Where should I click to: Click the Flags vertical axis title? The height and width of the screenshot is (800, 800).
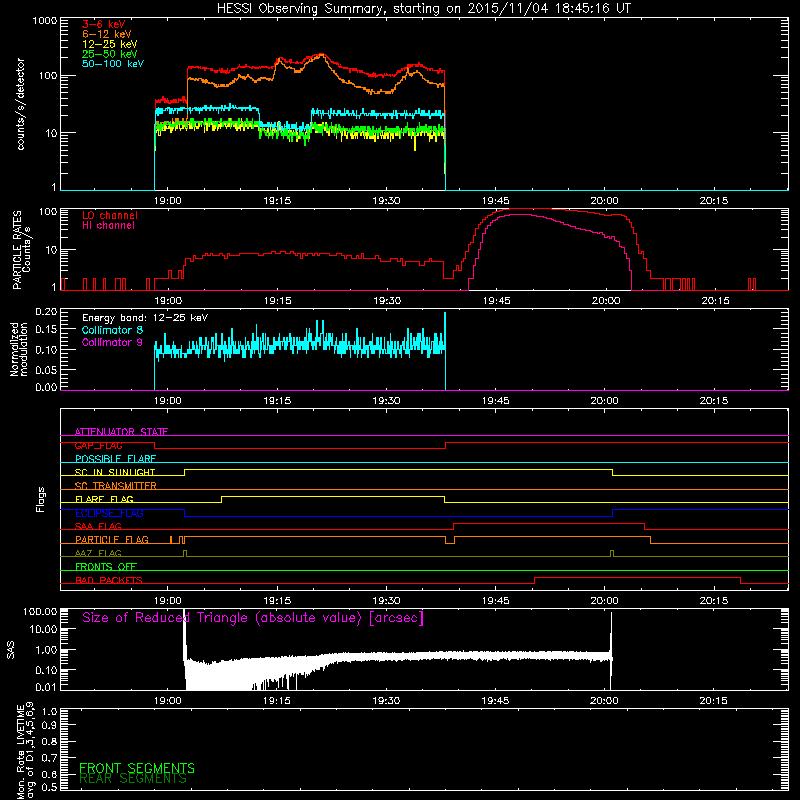(x=41, y=499)
